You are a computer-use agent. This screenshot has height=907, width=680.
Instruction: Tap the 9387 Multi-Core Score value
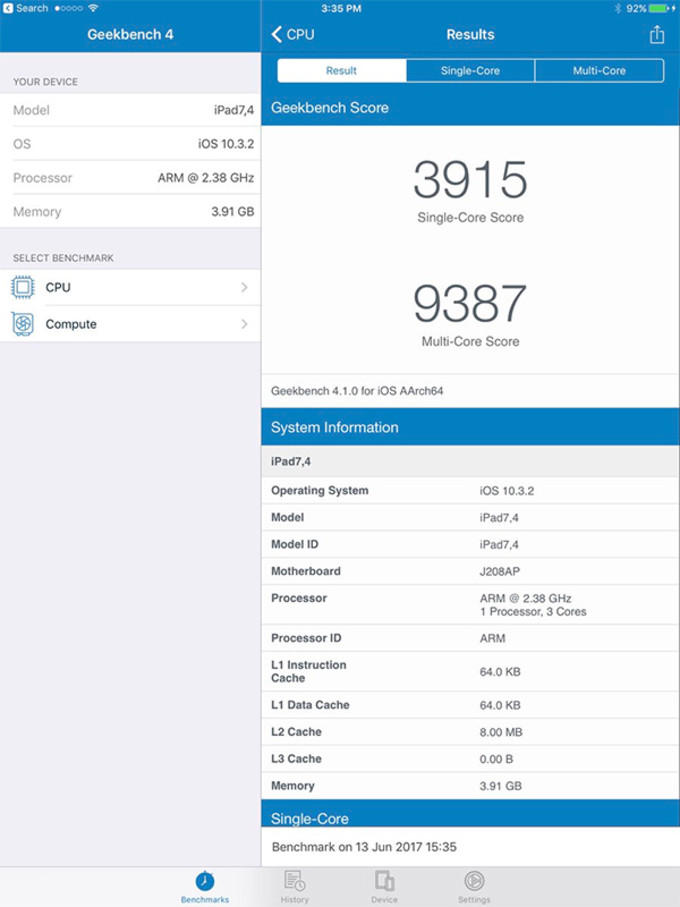pyautogui.click(x=470, y=304)
